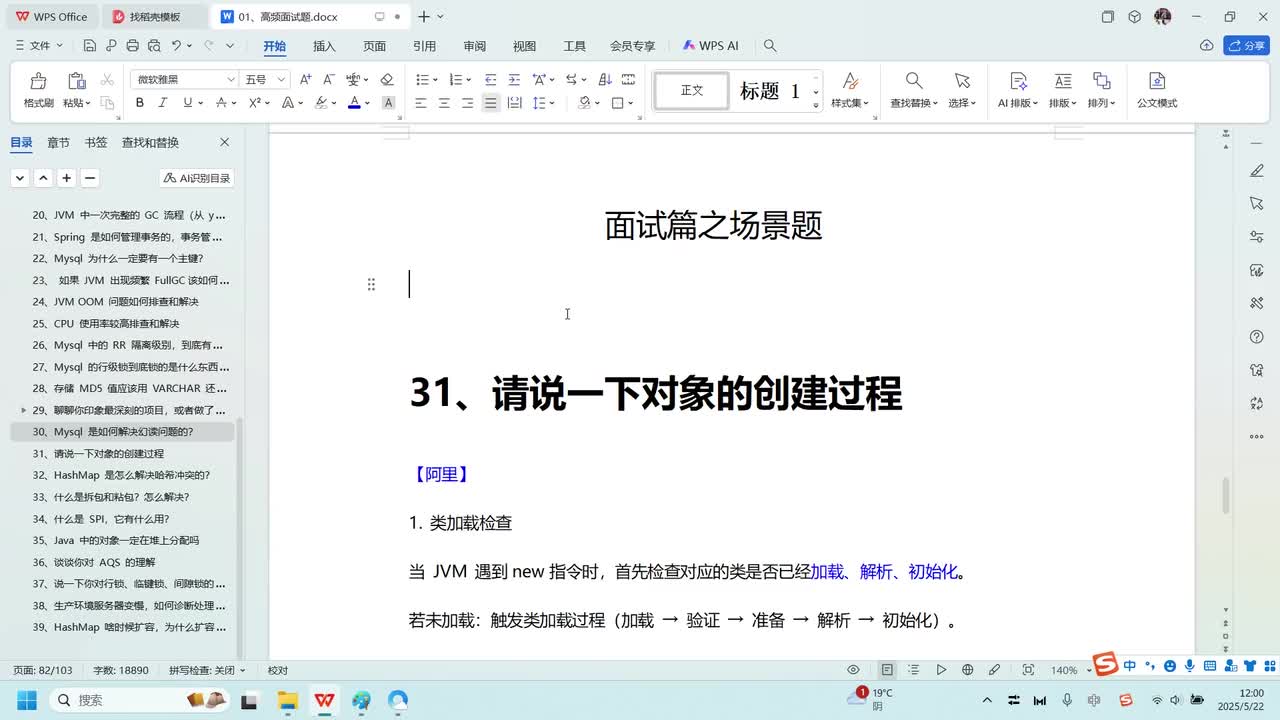The image size is (1280, 720).
Task: Toggle center alignment
Action: click(444, 103)
